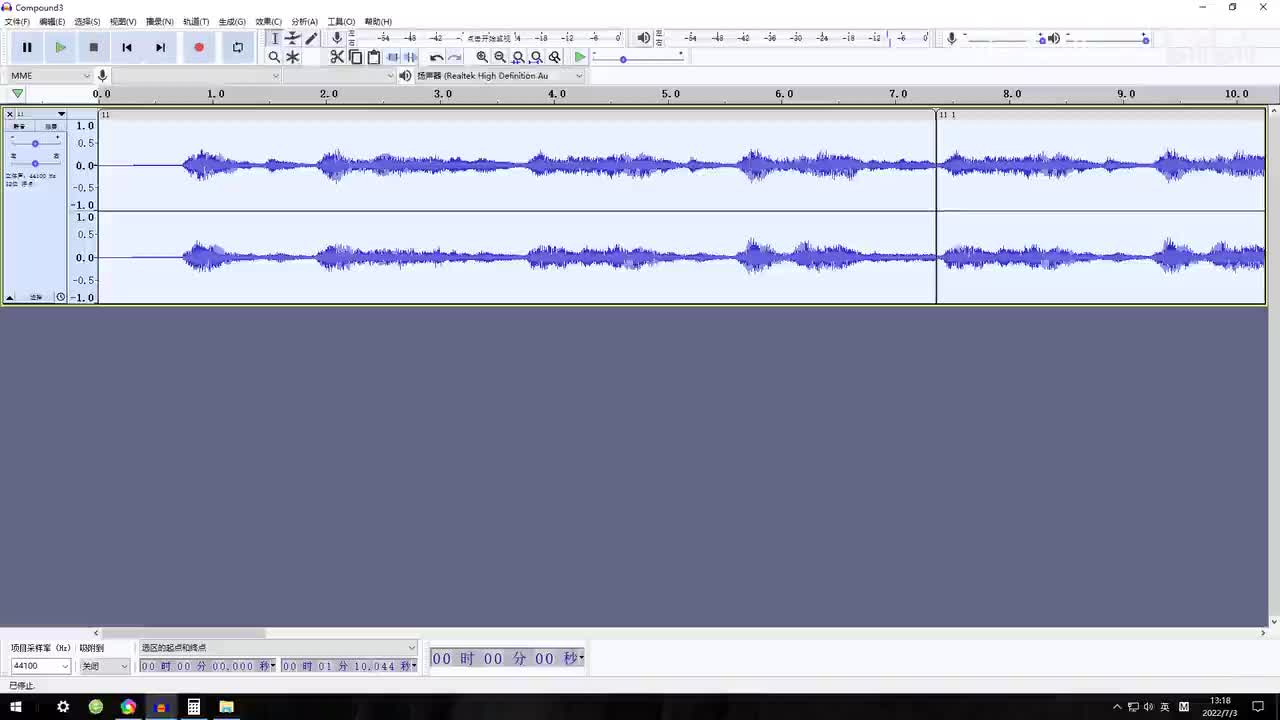
Task: Toggle the track sync-lock clock icon
Action: point(60,297)
